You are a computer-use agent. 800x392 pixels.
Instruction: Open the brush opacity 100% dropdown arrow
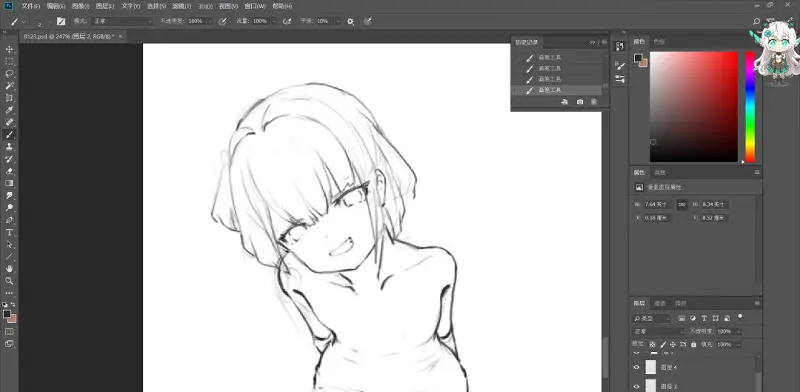pos(209,21)
